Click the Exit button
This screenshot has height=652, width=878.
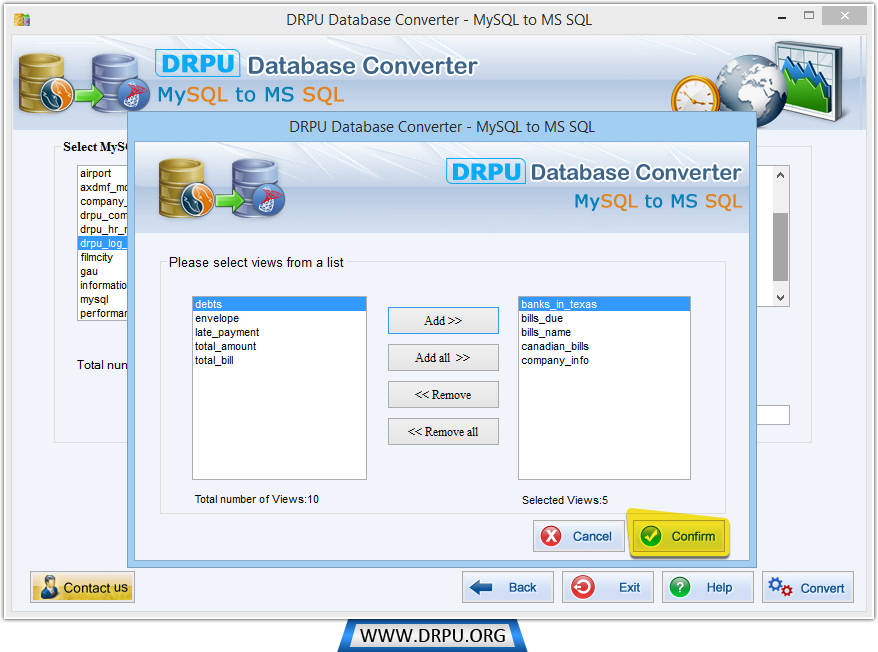click(608, 587)
